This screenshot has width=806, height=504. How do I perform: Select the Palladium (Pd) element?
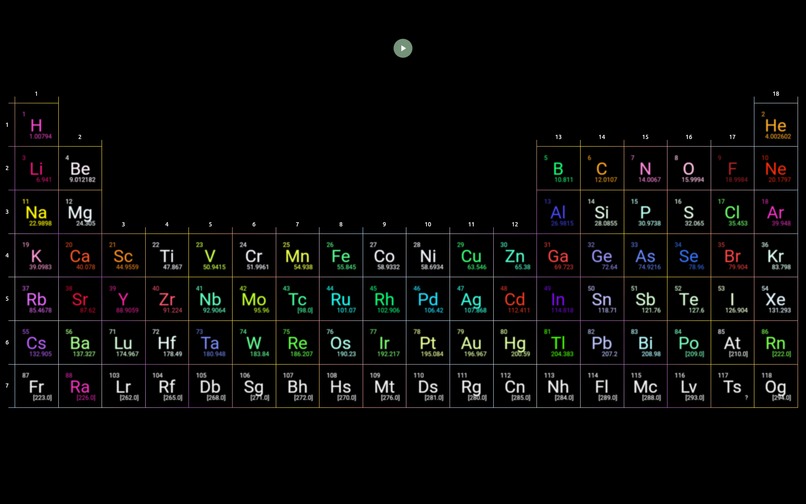(428, 299)
